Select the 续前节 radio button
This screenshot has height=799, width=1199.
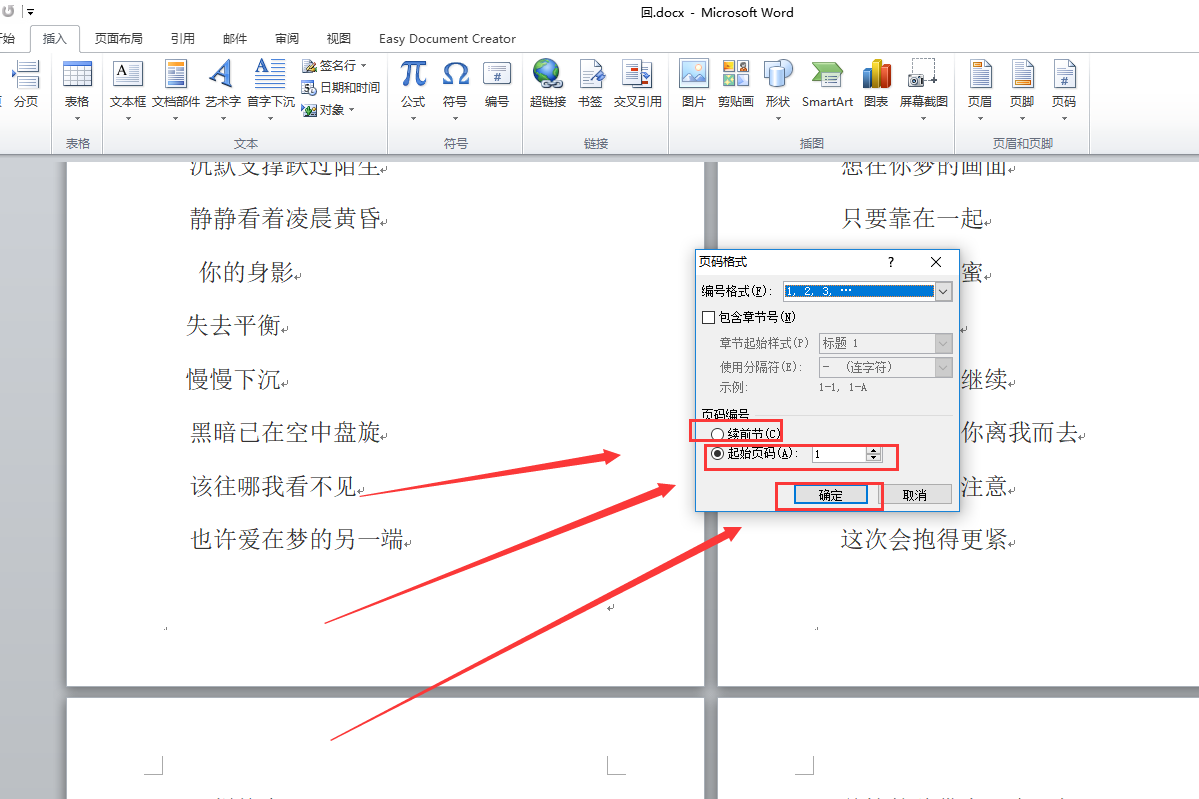[x=716, y=431]
